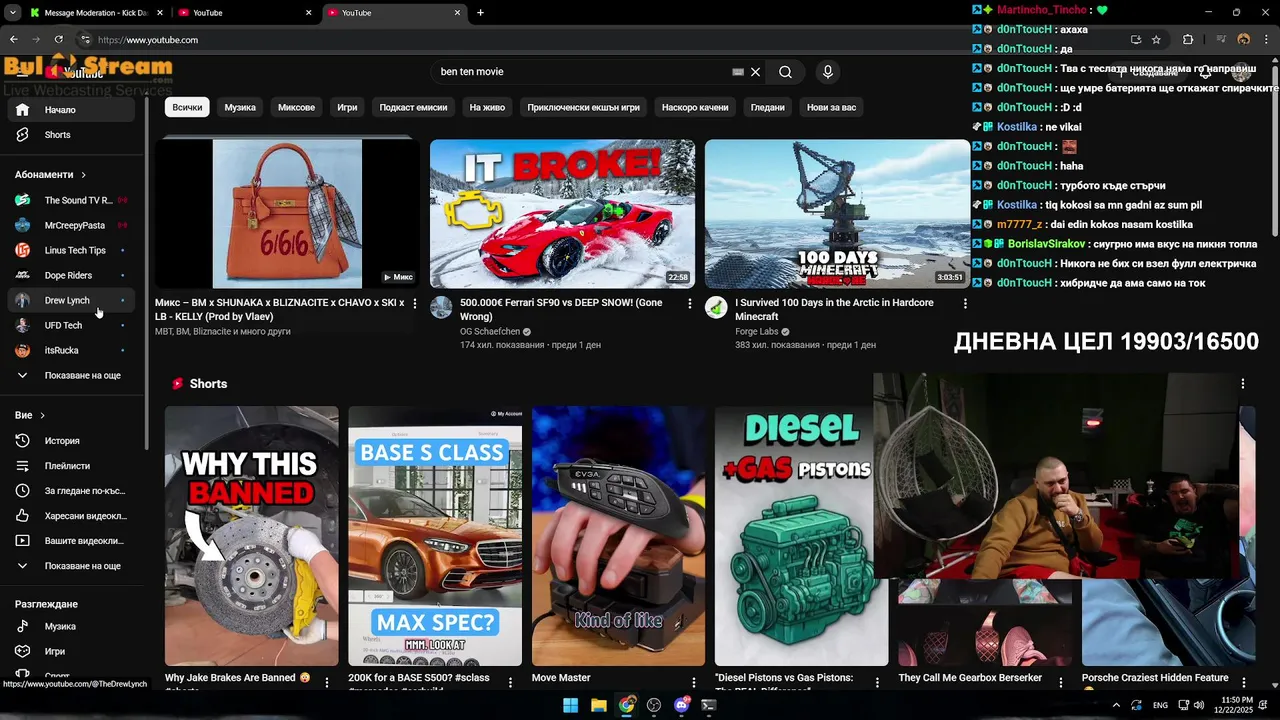Viewport: 1280px width, 720px height.
Task: Select the Музика filter chip
Action: (x=240, y=107)
